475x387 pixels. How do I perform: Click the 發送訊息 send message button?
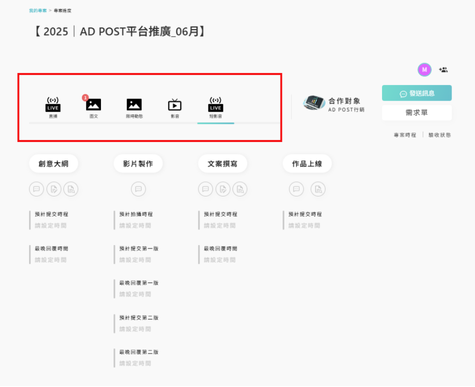click(x=417, y=93)
